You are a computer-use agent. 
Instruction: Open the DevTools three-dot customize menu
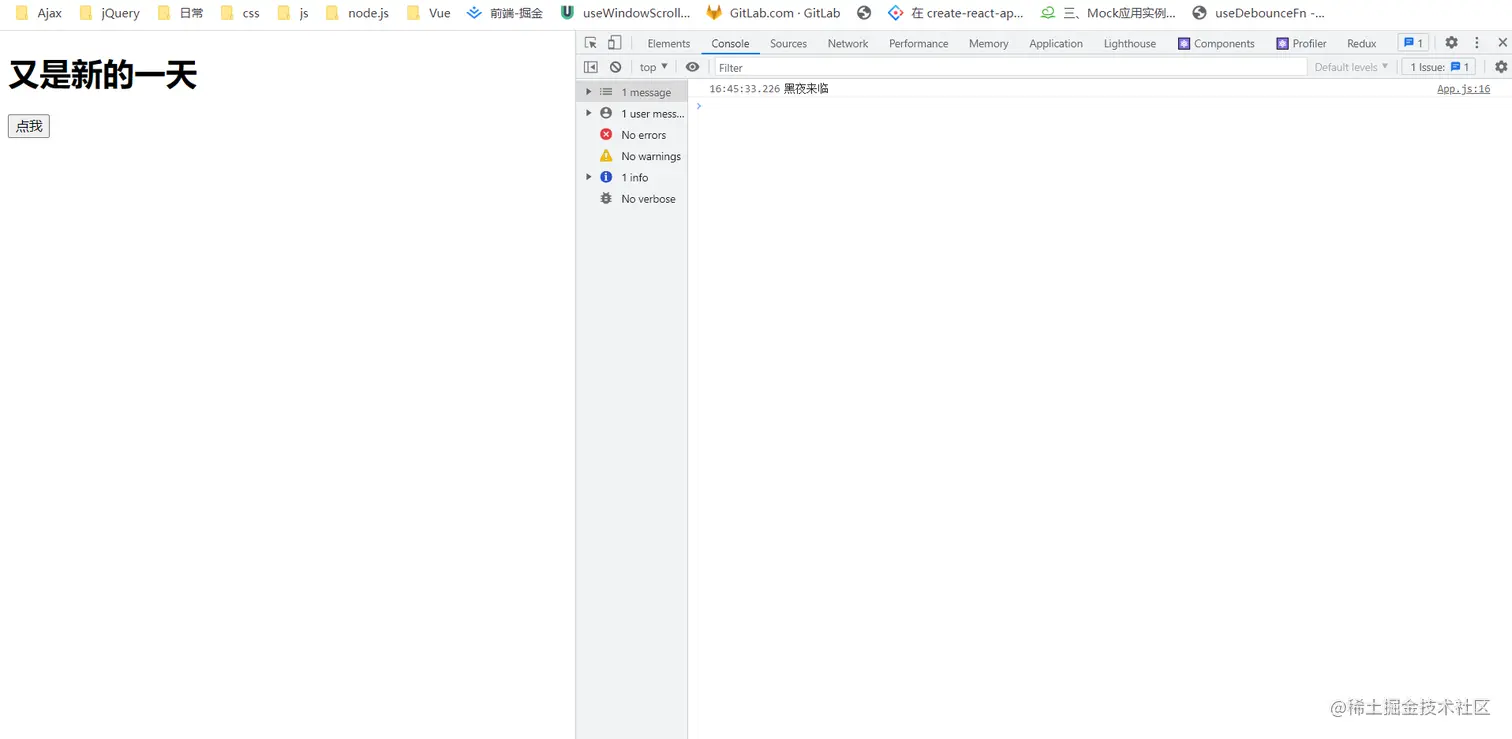(x=1477, y=43)
